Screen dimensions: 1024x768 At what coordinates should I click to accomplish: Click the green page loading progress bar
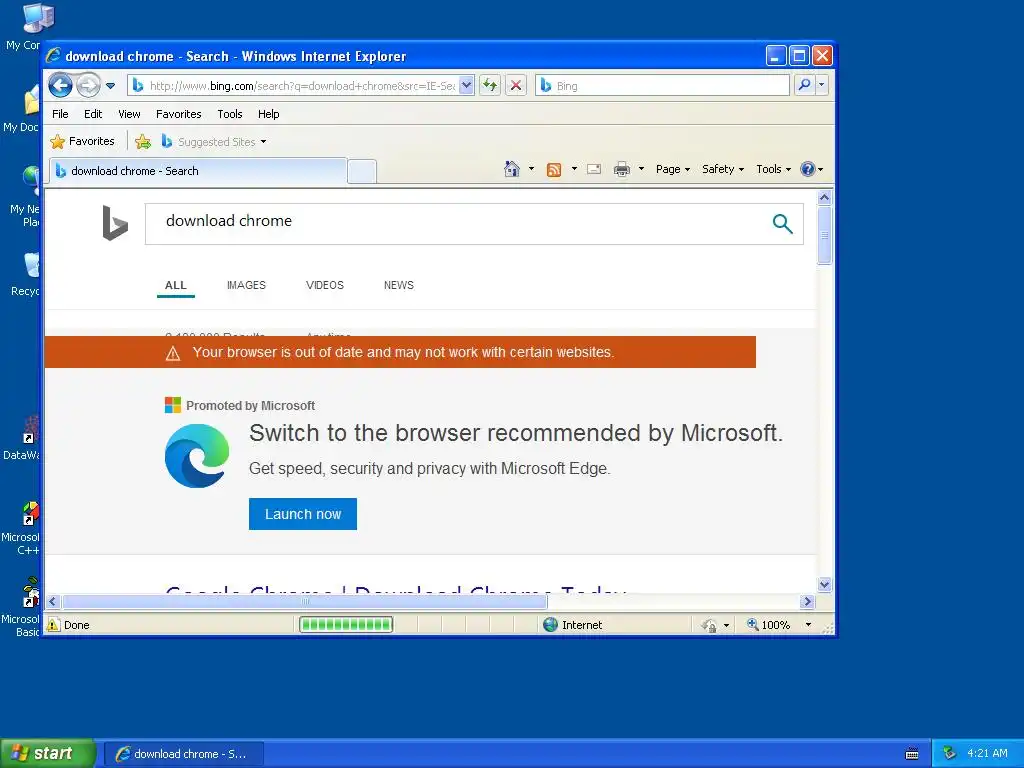[x=346, y=625]
